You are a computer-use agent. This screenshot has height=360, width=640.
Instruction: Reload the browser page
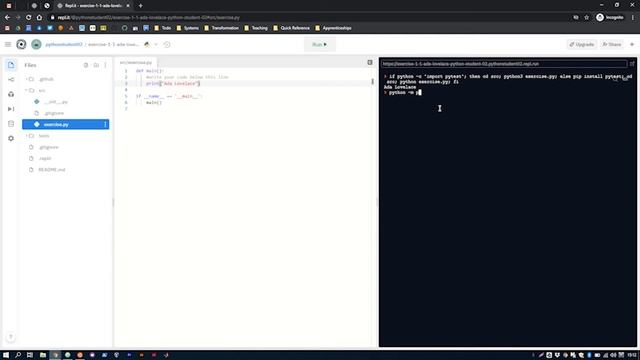point(29,18)
